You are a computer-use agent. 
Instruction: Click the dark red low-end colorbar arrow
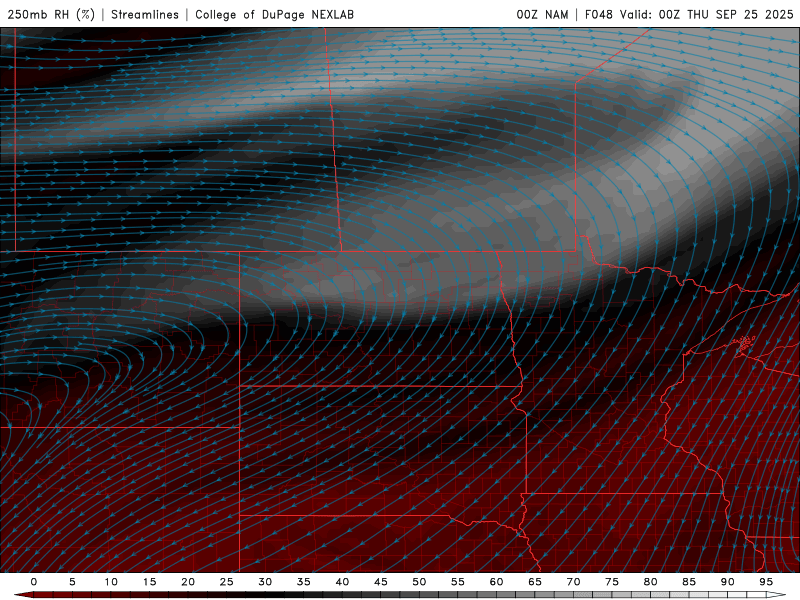pyautogui.click(x=23, y=595)
